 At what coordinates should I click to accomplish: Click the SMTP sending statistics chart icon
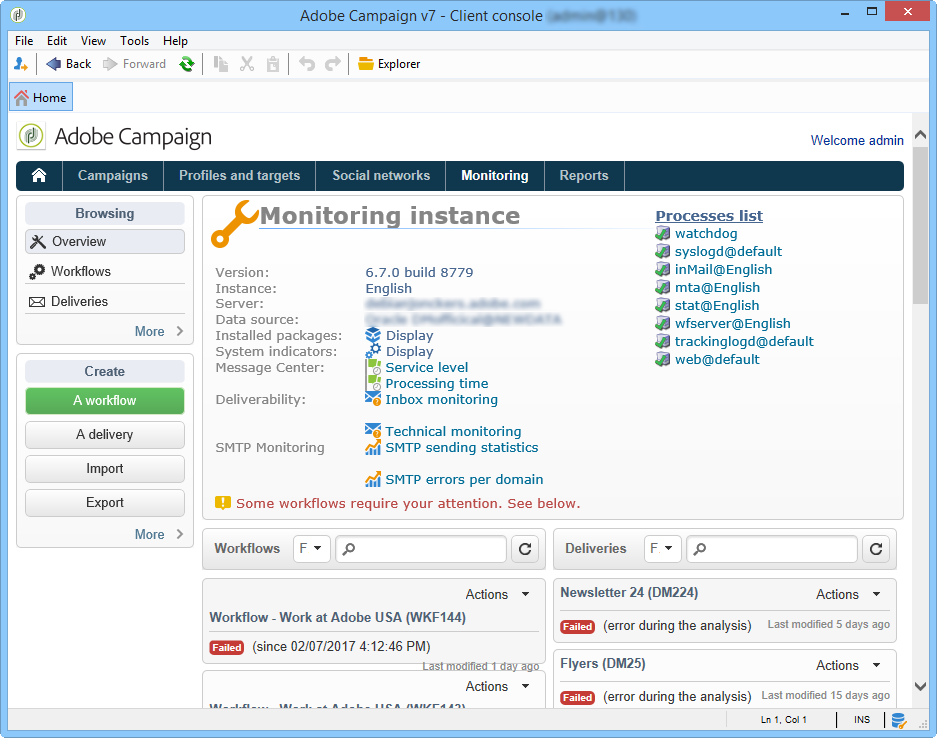click(x=373, y=447)
